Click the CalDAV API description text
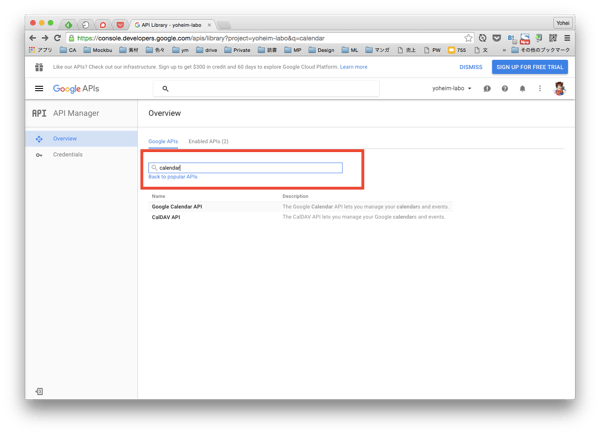The width and height of the screenshot is (600, 435). [364, 217]
